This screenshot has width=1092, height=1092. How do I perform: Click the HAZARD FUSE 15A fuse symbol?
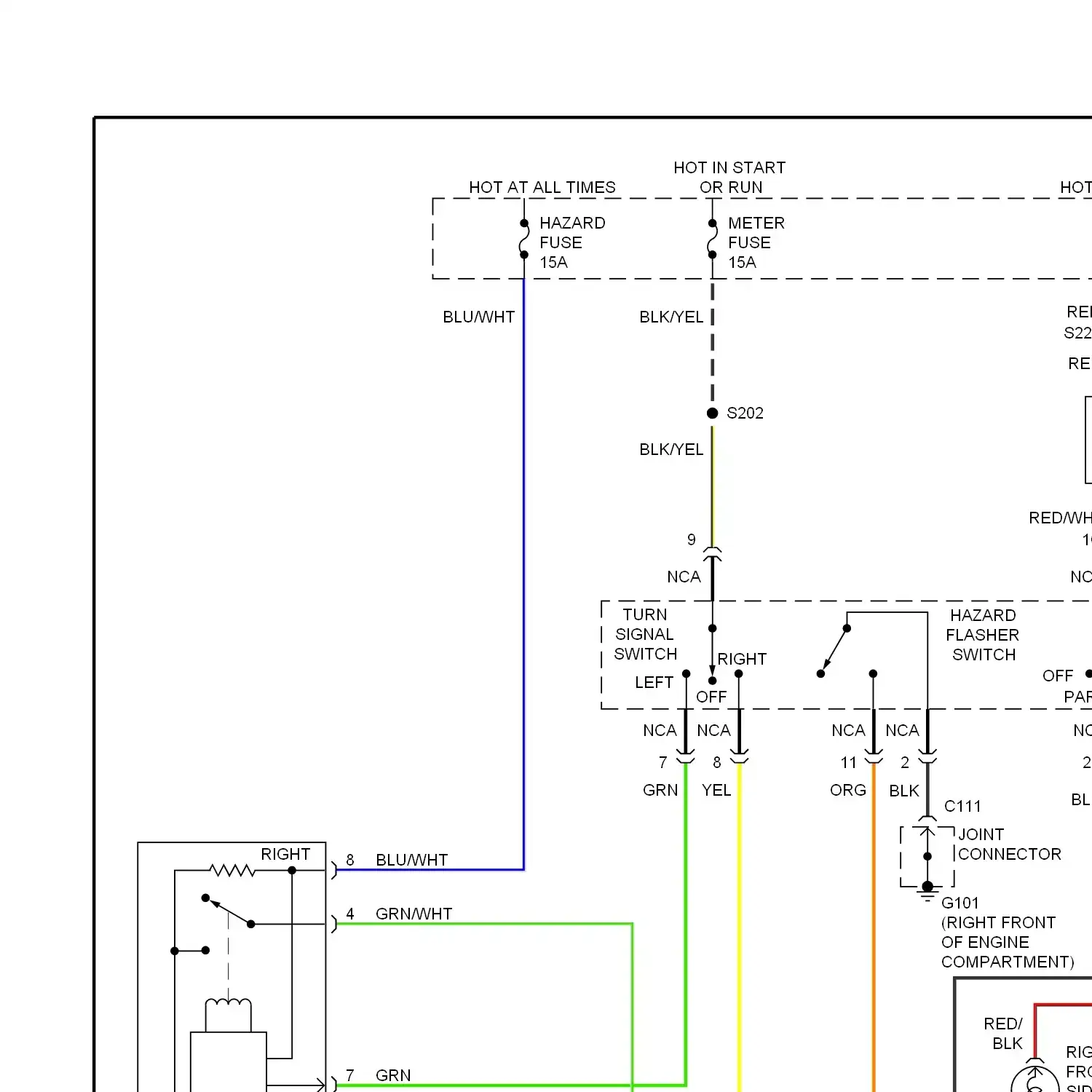coord(524,239)
